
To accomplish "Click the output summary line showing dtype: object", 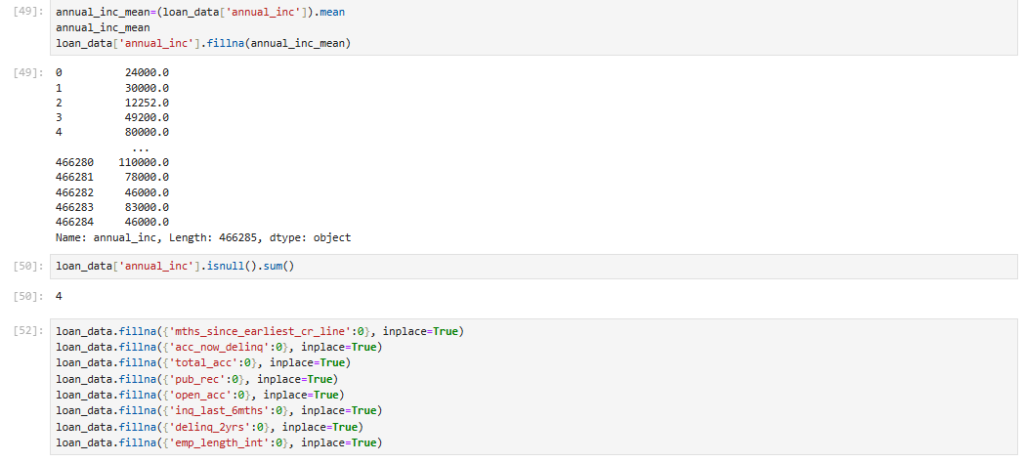I will [x=203, y=237].
